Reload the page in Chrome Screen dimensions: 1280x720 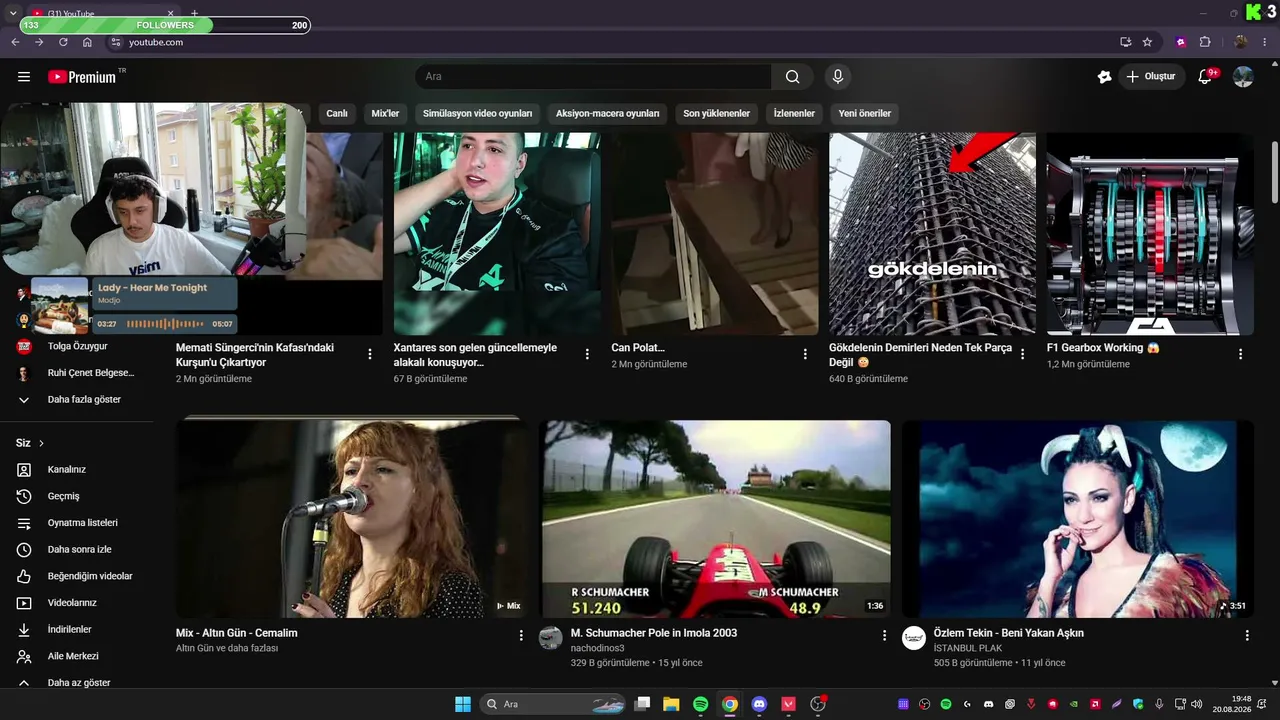coord(63,42)
